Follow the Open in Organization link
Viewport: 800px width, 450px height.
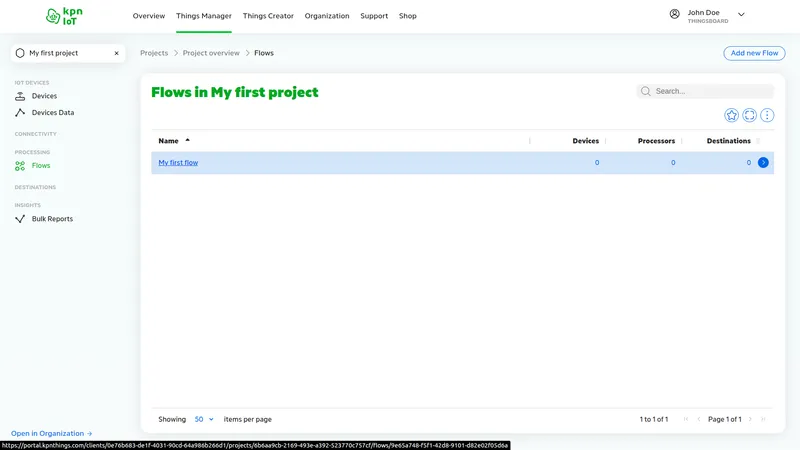(x=52, y=433)
